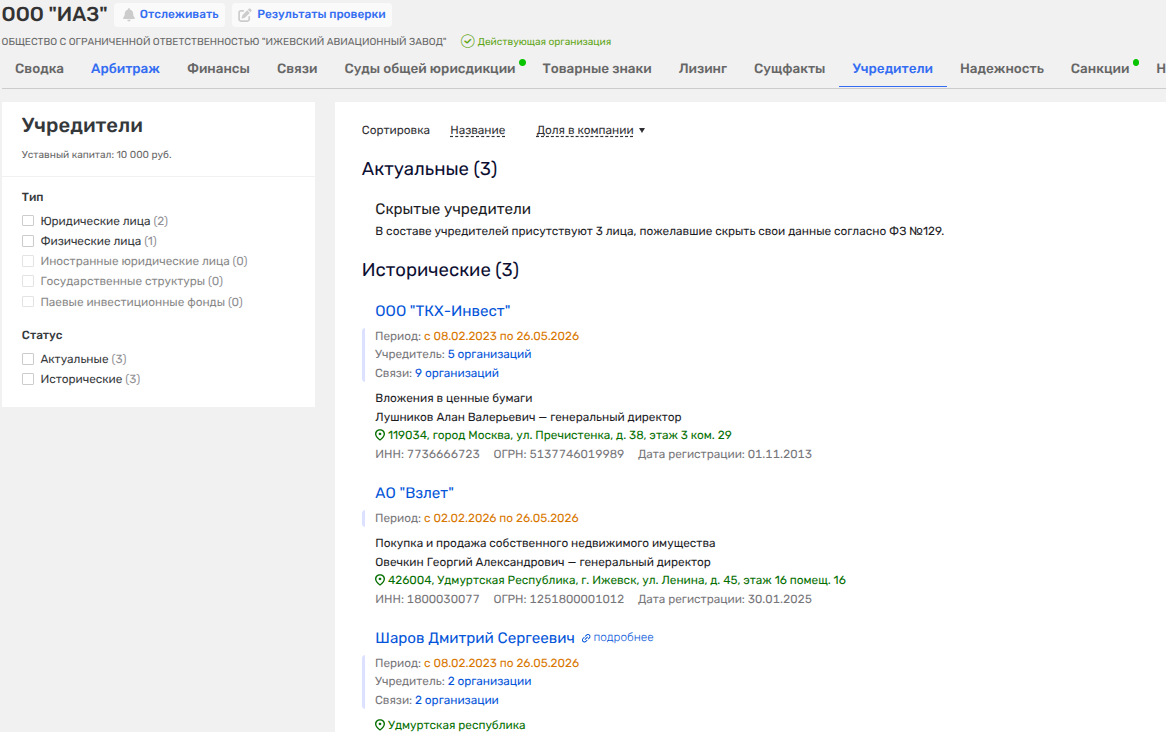Open Суды общей юрисдикции tab
Viewport: 1166px width, 732px height.
(430, 68)
